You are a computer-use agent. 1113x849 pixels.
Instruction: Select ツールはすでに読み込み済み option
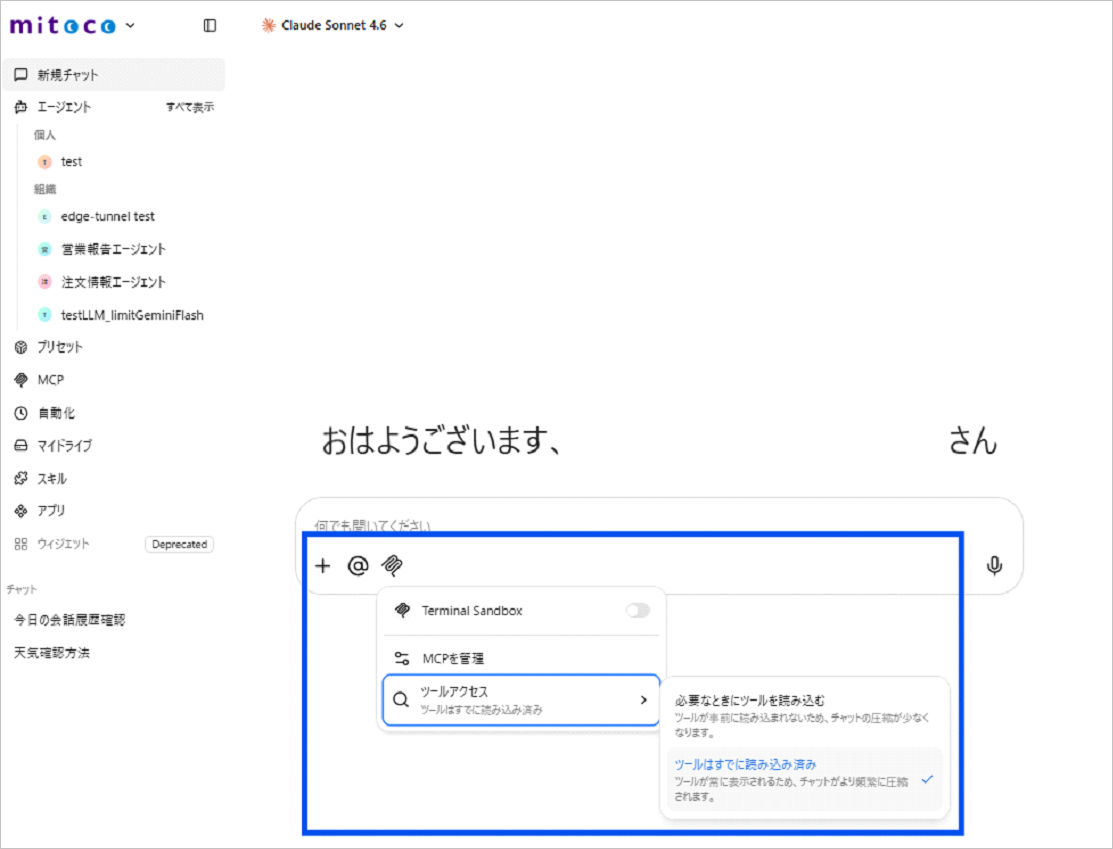click(x=804, y=779)
